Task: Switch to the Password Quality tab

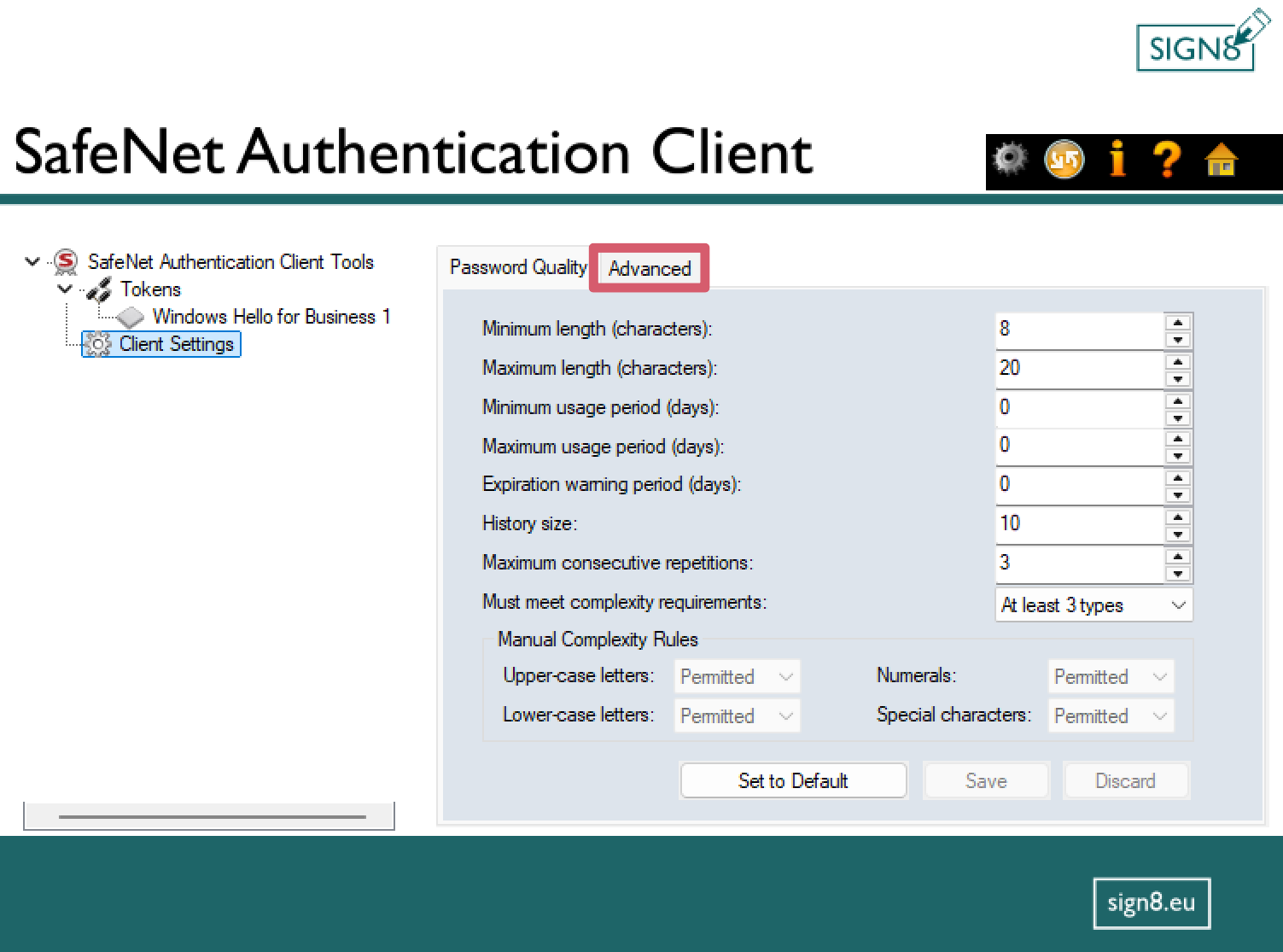Action: pos(518,267)
